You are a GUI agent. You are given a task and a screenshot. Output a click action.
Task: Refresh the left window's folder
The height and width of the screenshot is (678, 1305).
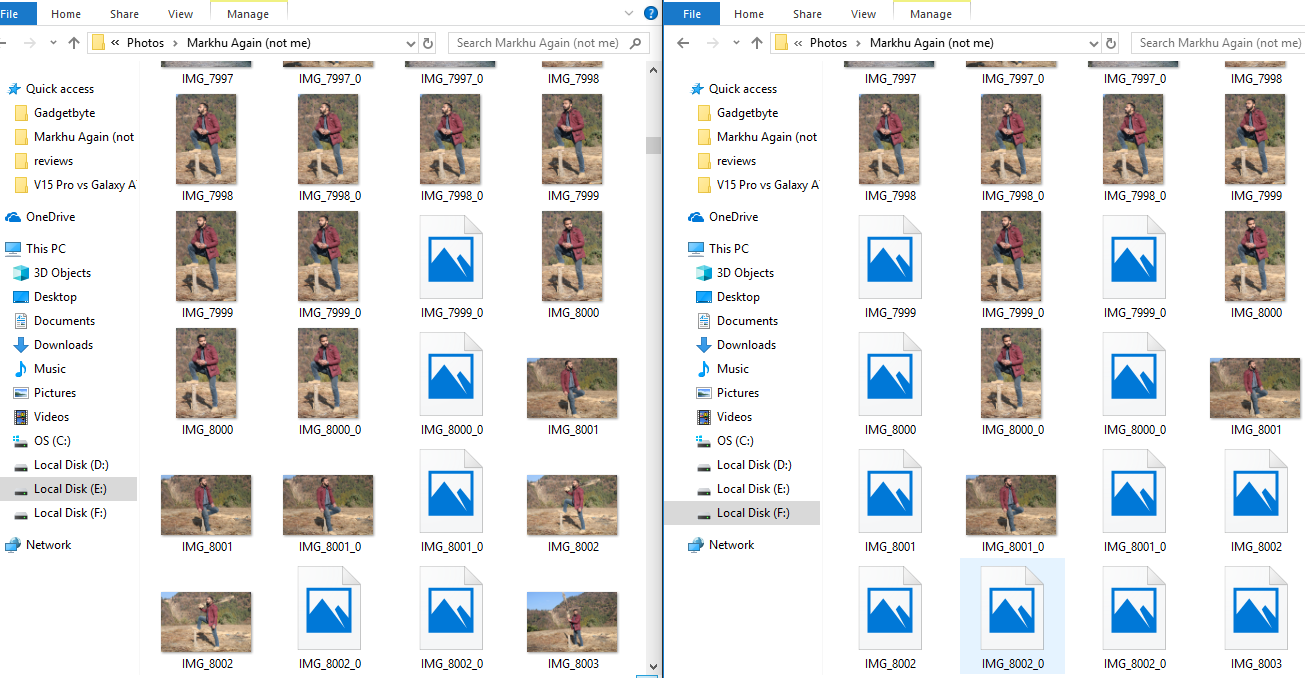[429, 43]
